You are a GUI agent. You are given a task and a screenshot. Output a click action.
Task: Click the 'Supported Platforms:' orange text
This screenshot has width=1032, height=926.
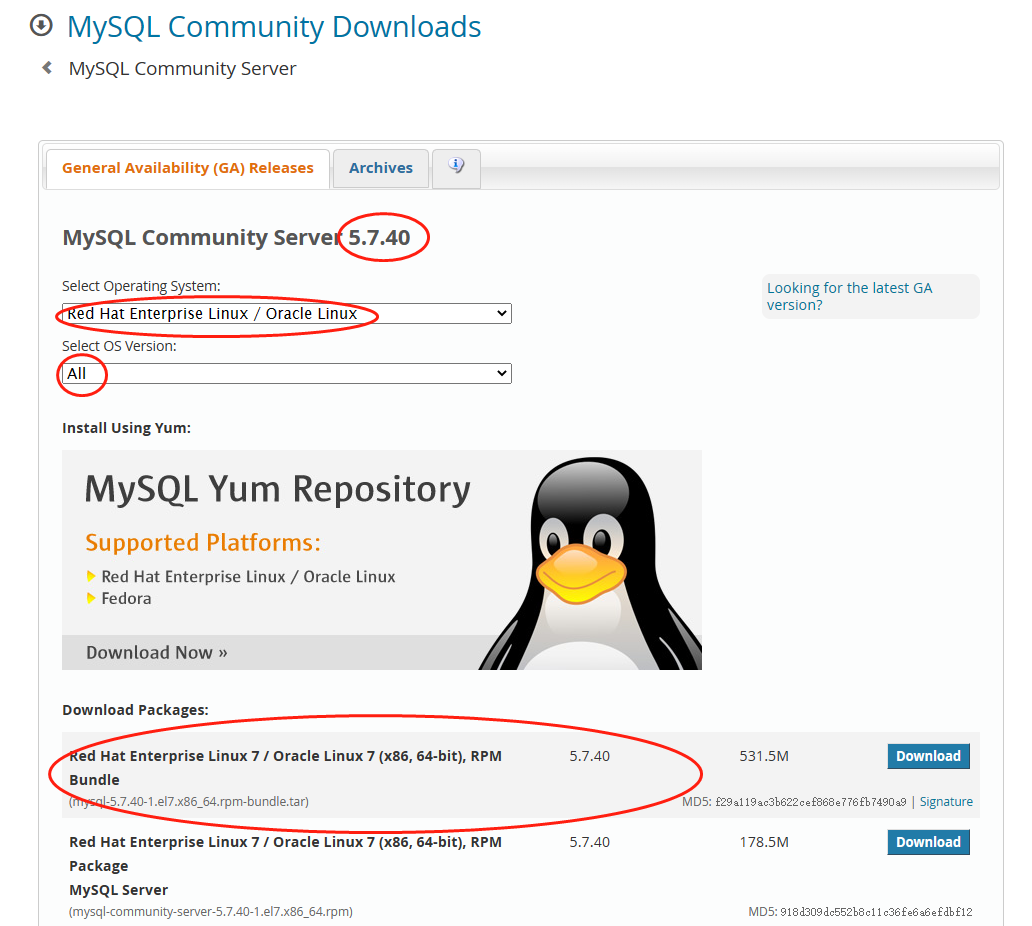(x=203, y=542)
